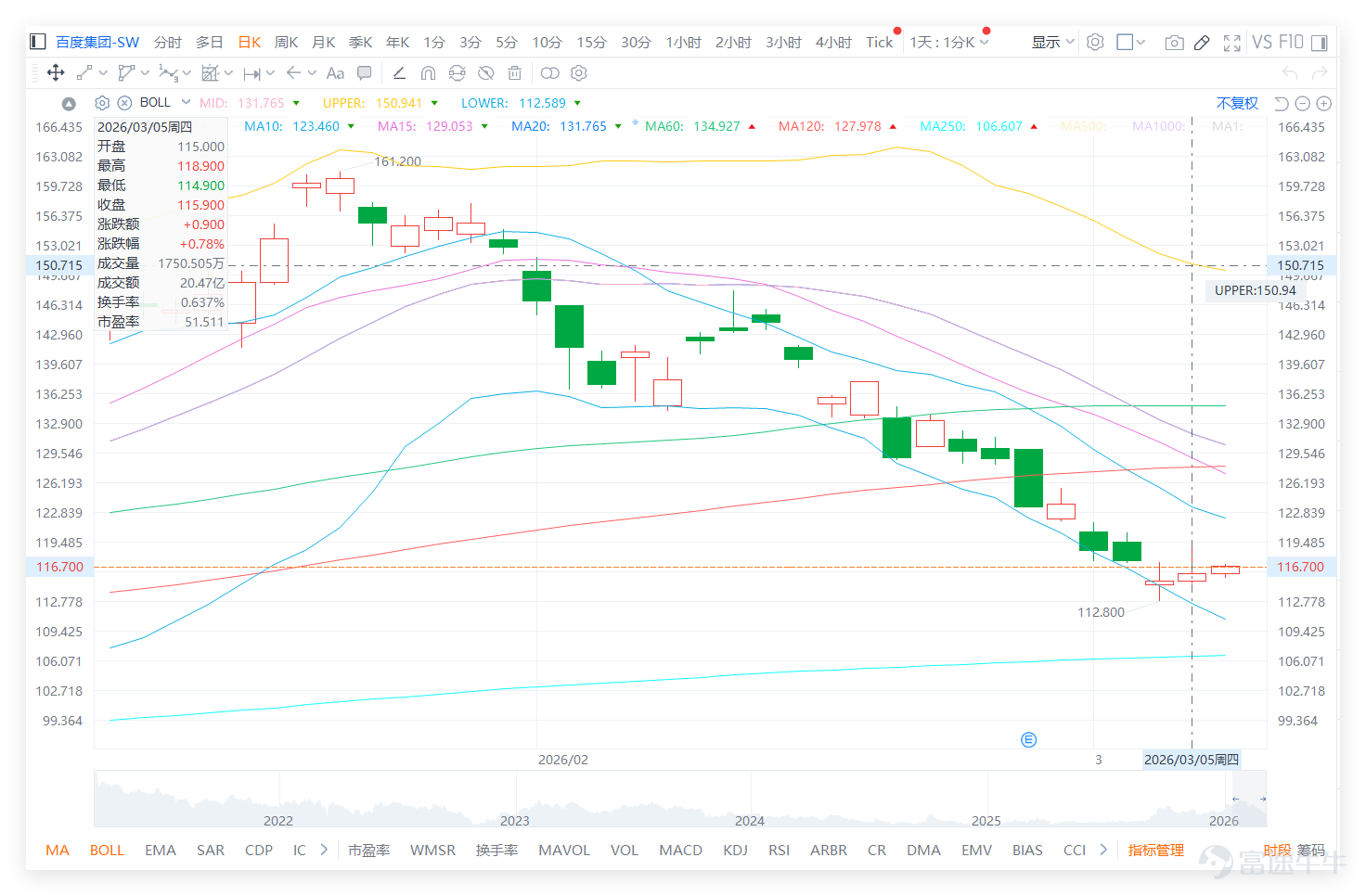Activate the pen draw mode icon
This screenshot has width=1366, height=896.
click(1202, 43)
